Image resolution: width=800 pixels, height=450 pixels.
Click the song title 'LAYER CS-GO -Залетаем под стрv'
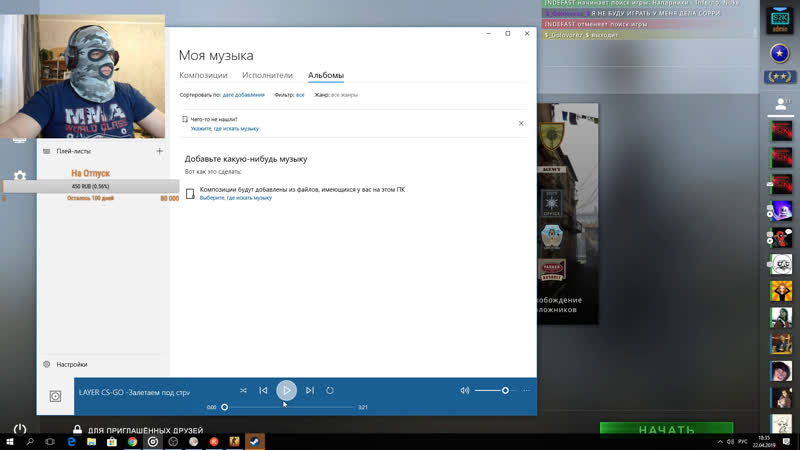tap(134, 392)
